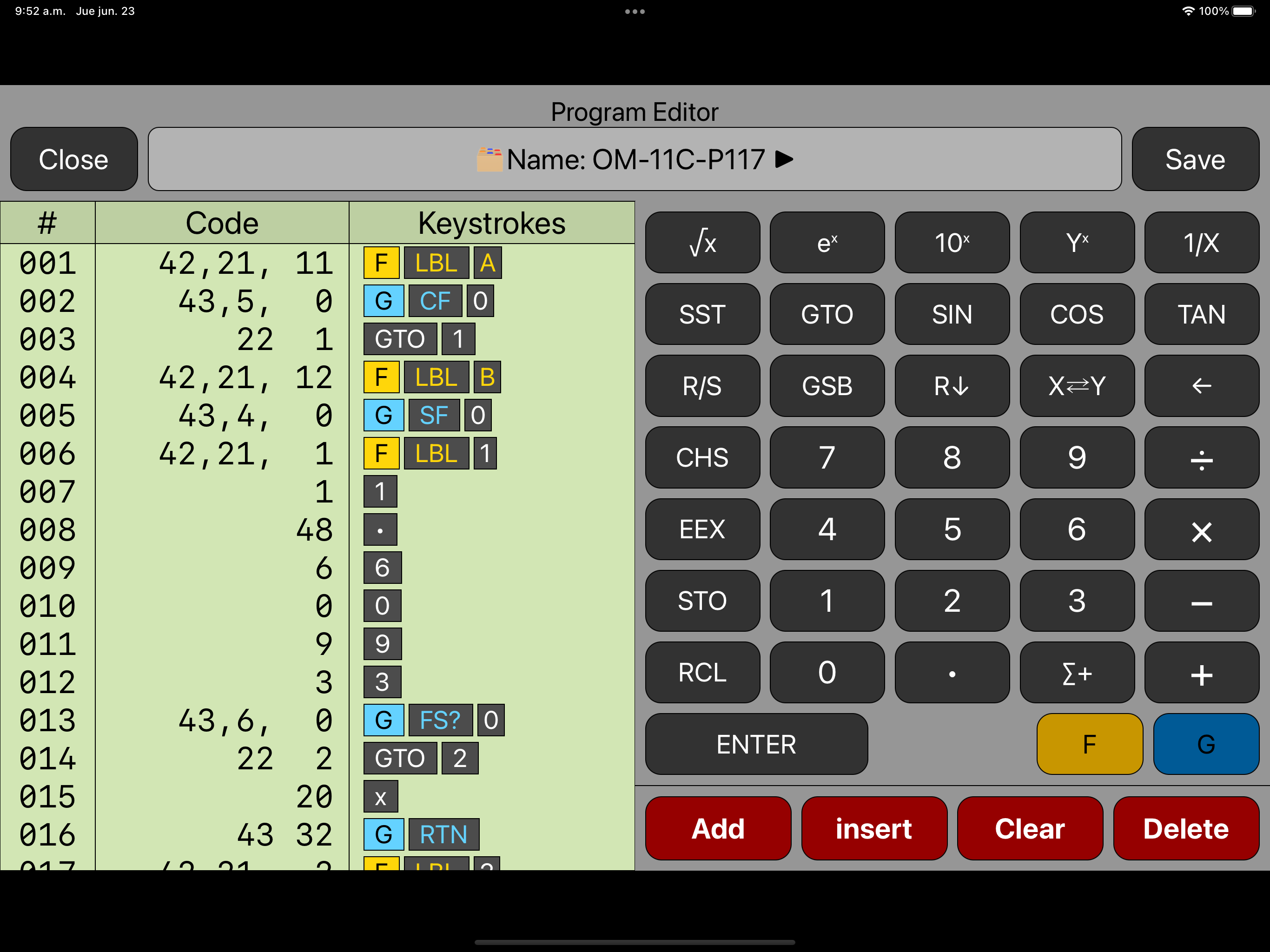Select program line 014 GTO 2
Viewport: 1270px width, 952px height.
[317, 758]
